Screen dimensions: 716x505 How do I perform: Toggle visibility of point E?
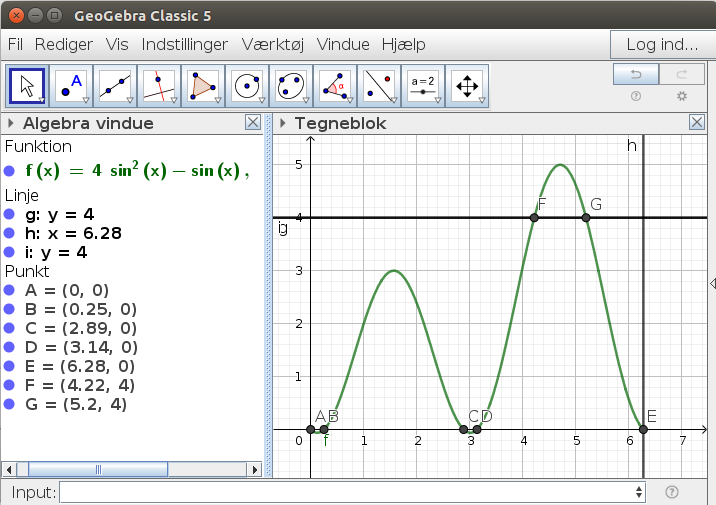(x=9, y=366)
